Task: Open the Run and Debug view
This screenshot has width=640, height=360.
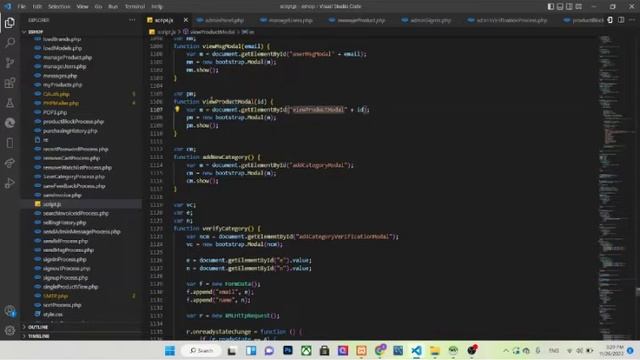Action: click(10, 183)
